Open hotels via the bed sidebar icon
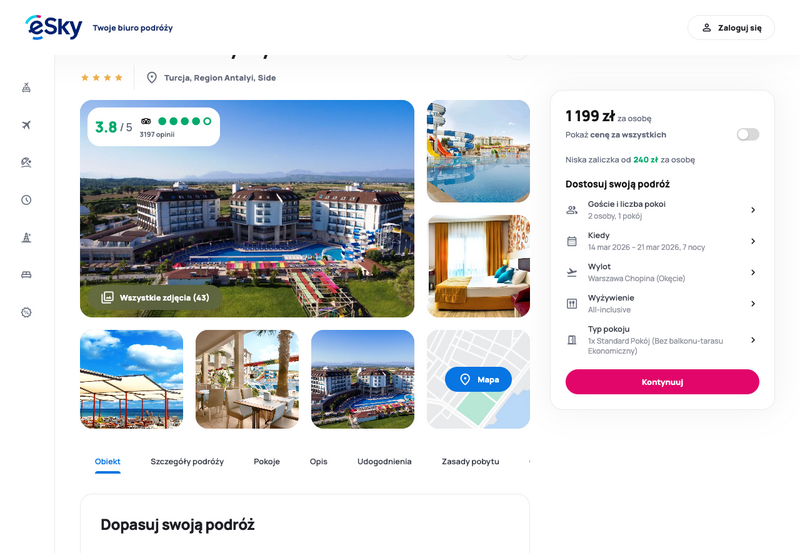The width and height of the screenshot is (800, 553). 27,275
